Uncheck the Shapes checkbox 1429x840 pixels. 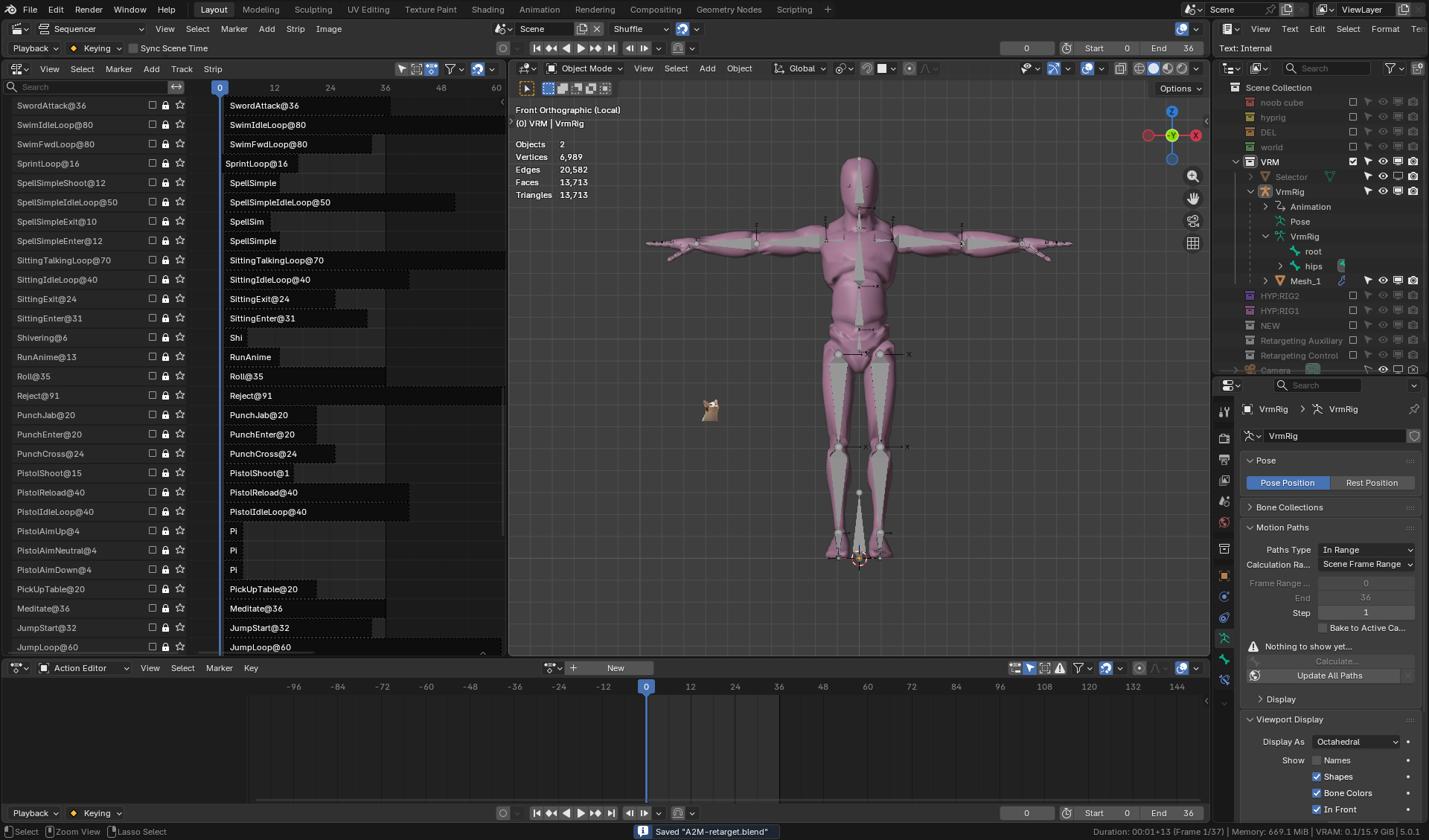pos(1317,777)
